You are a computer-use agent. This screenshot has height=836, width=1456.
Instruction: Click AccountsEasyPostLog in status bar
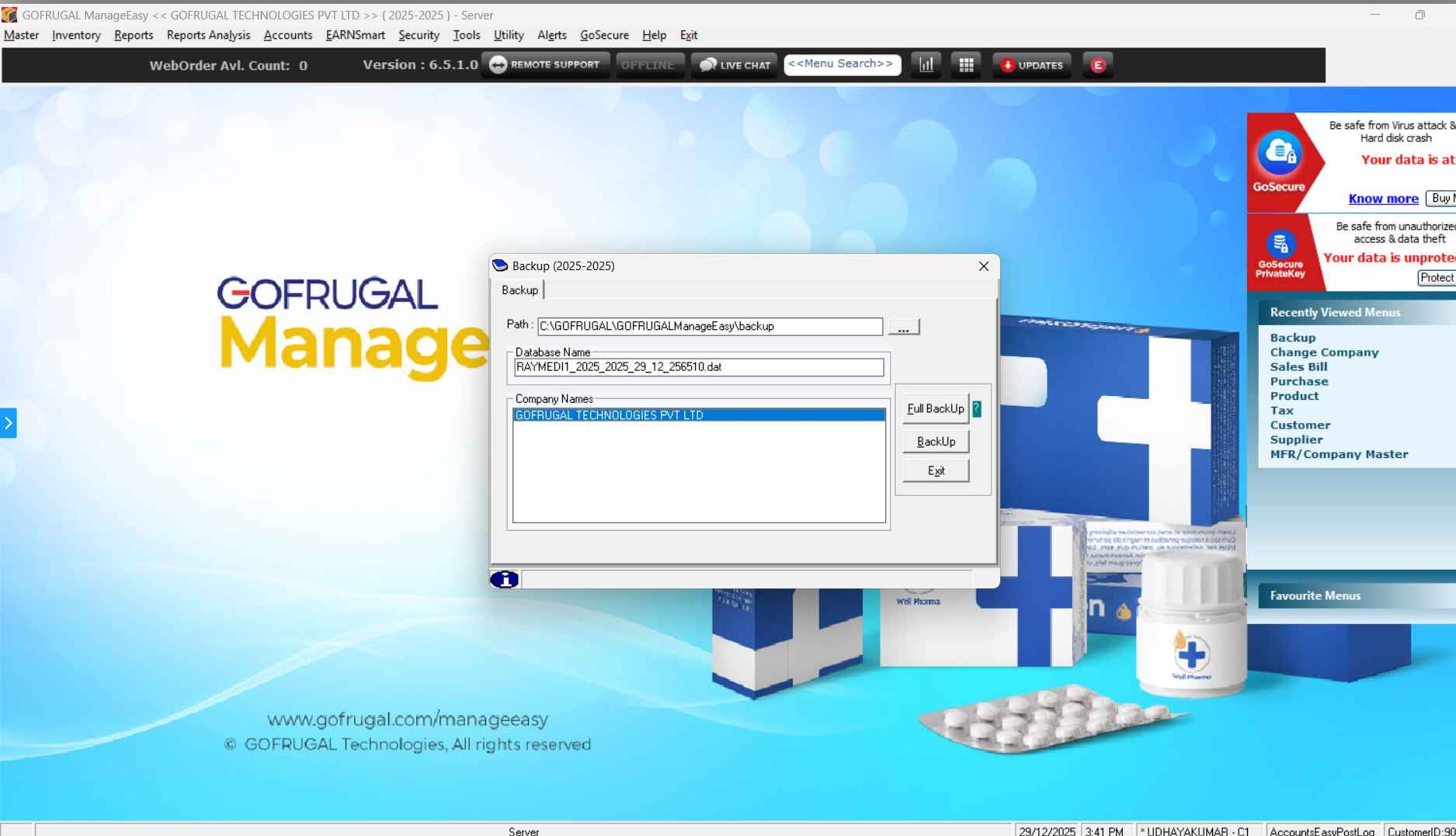(x=1322, y=831)
